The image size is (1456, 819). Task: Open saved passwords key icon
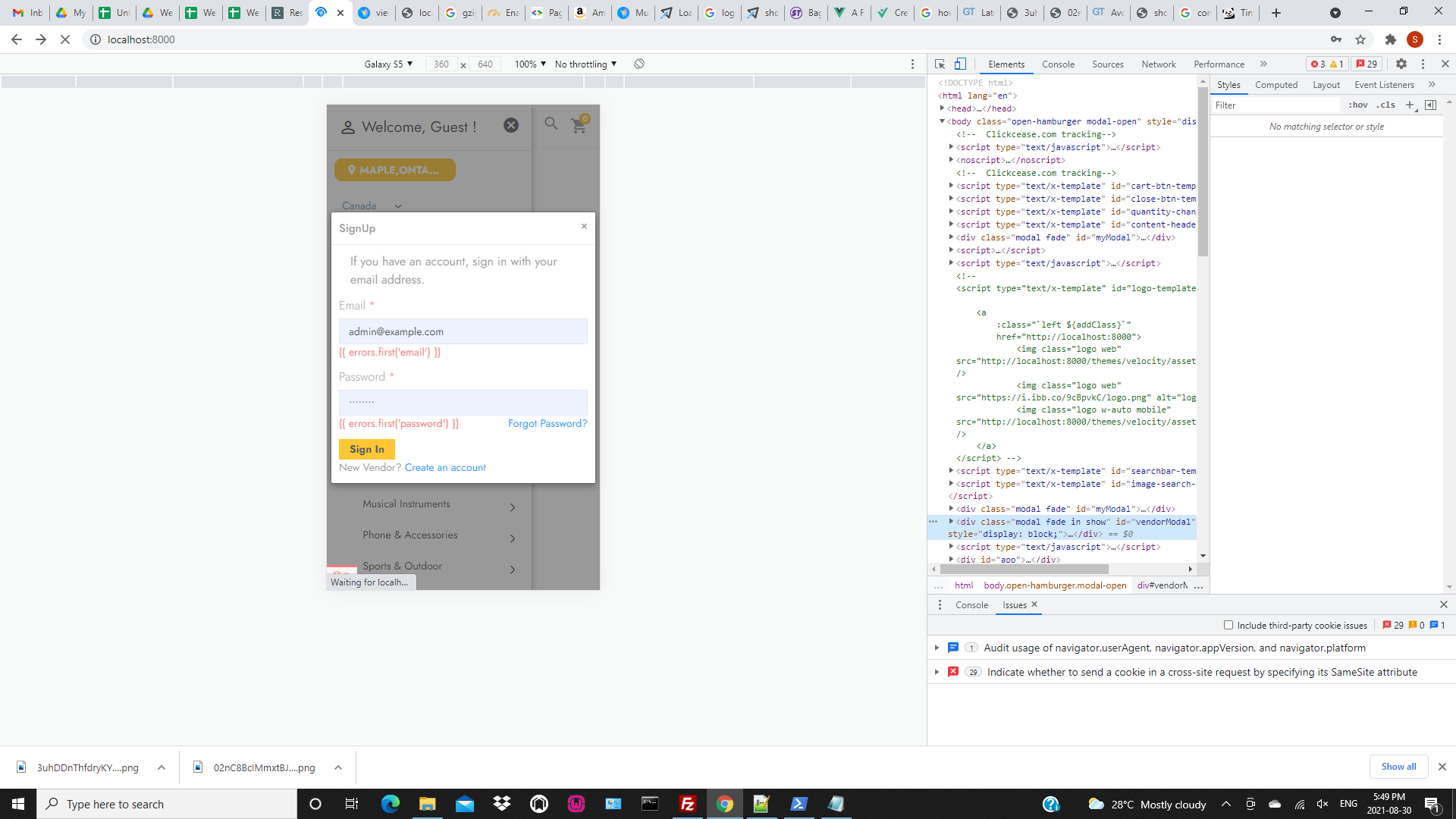(1336, 39)
